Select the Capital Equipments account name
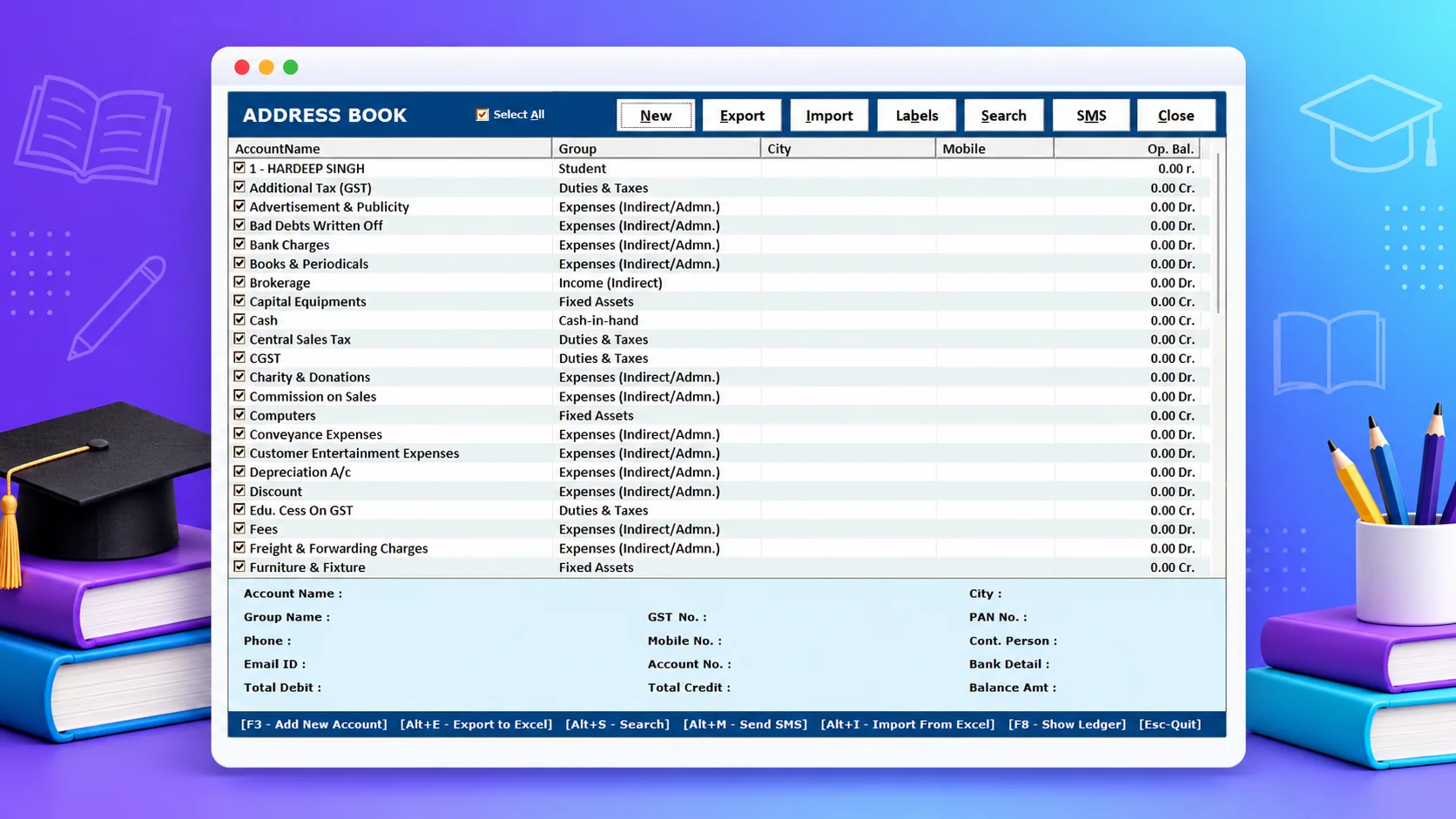The height and width of the screenshot is (819, 1456). (x=307, y=301)
